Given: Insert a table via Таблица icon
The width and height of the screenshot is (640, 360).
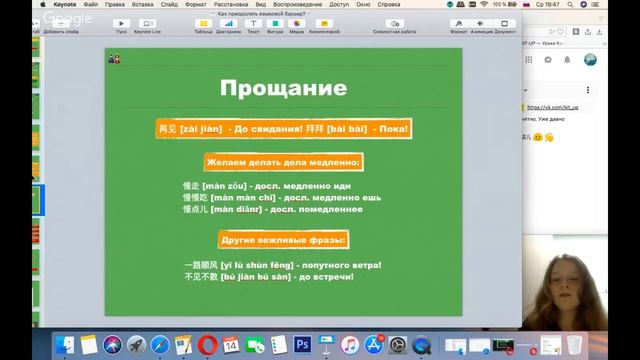Looking at the screenshot, I should tap(203, 24).
